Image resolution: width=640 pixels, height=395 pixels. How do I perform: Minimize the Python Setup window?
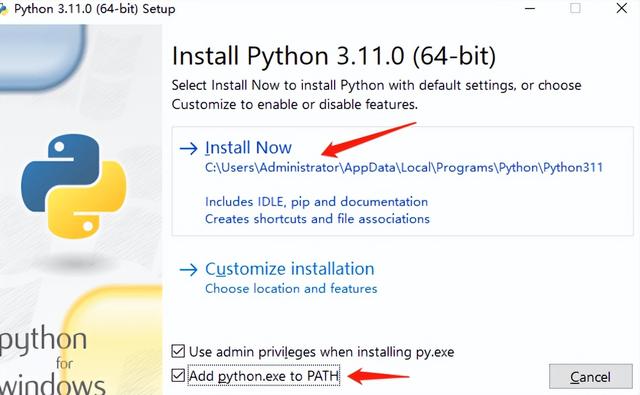pyautogui.click(x=530, y=9)
